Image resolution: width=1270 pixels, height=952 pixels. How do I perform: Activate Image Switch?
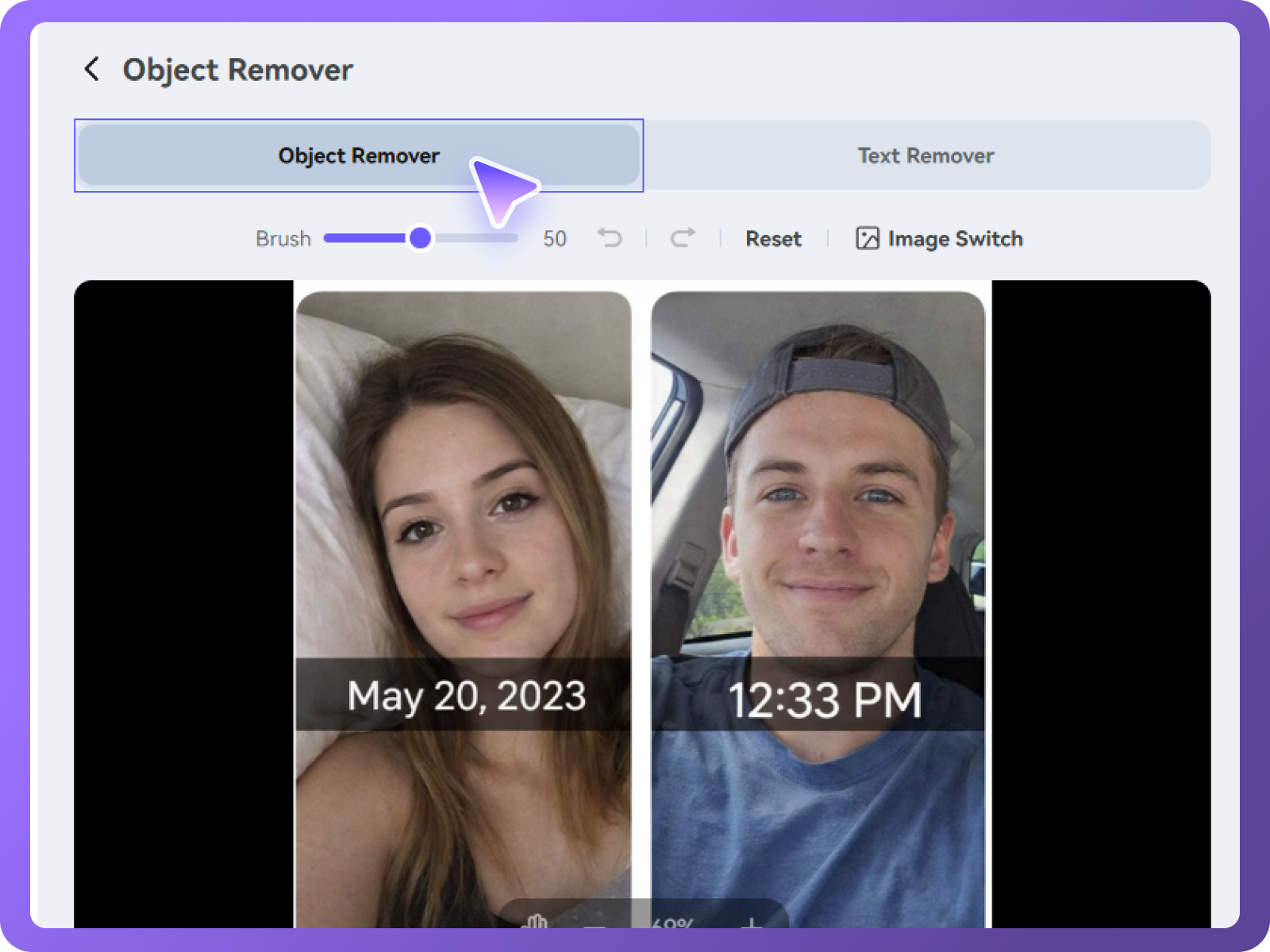(956, 238)
